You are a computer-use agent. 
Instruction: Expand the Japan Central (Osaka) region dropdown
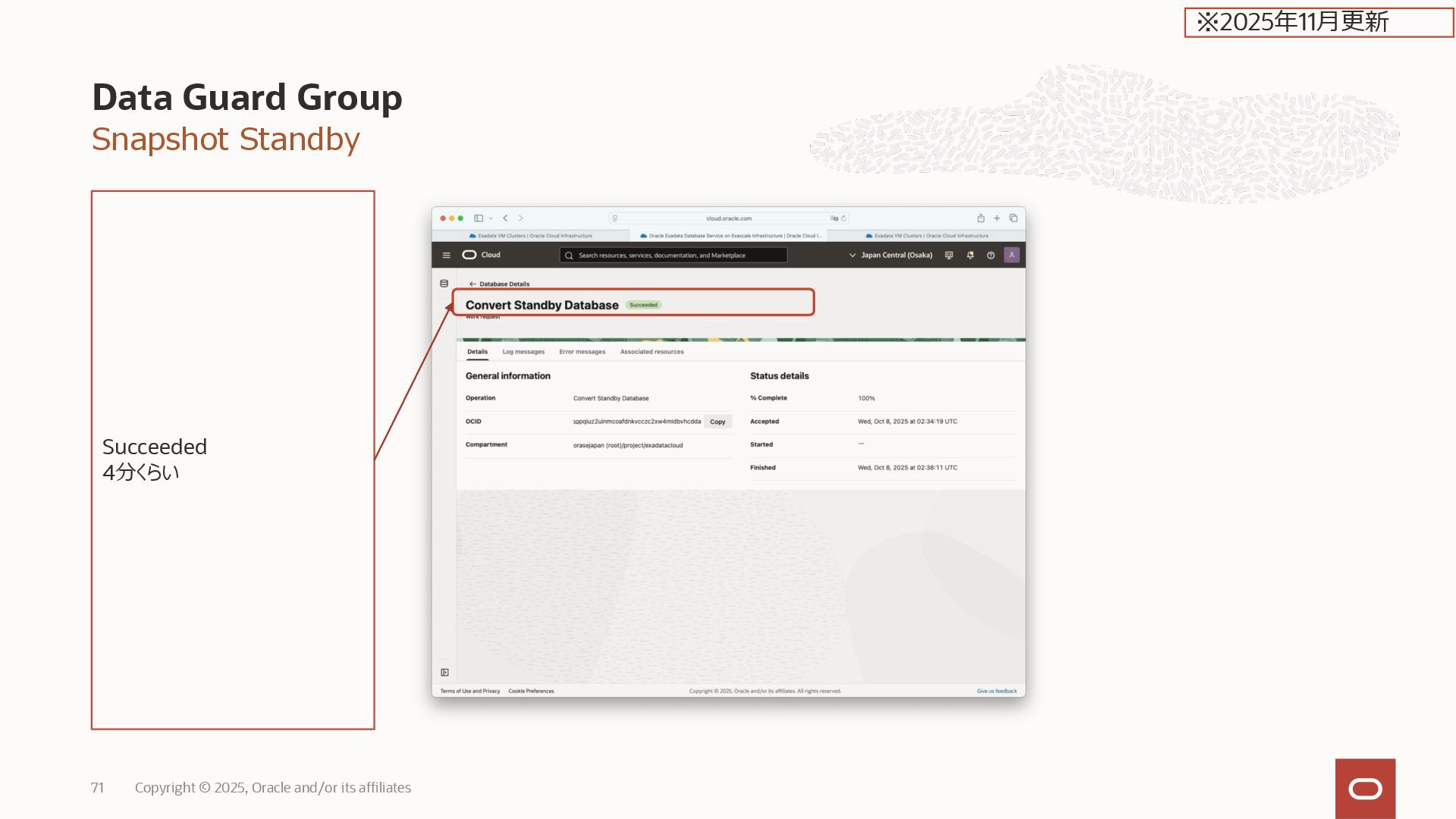pyautogui.click(x=890, y=256)
